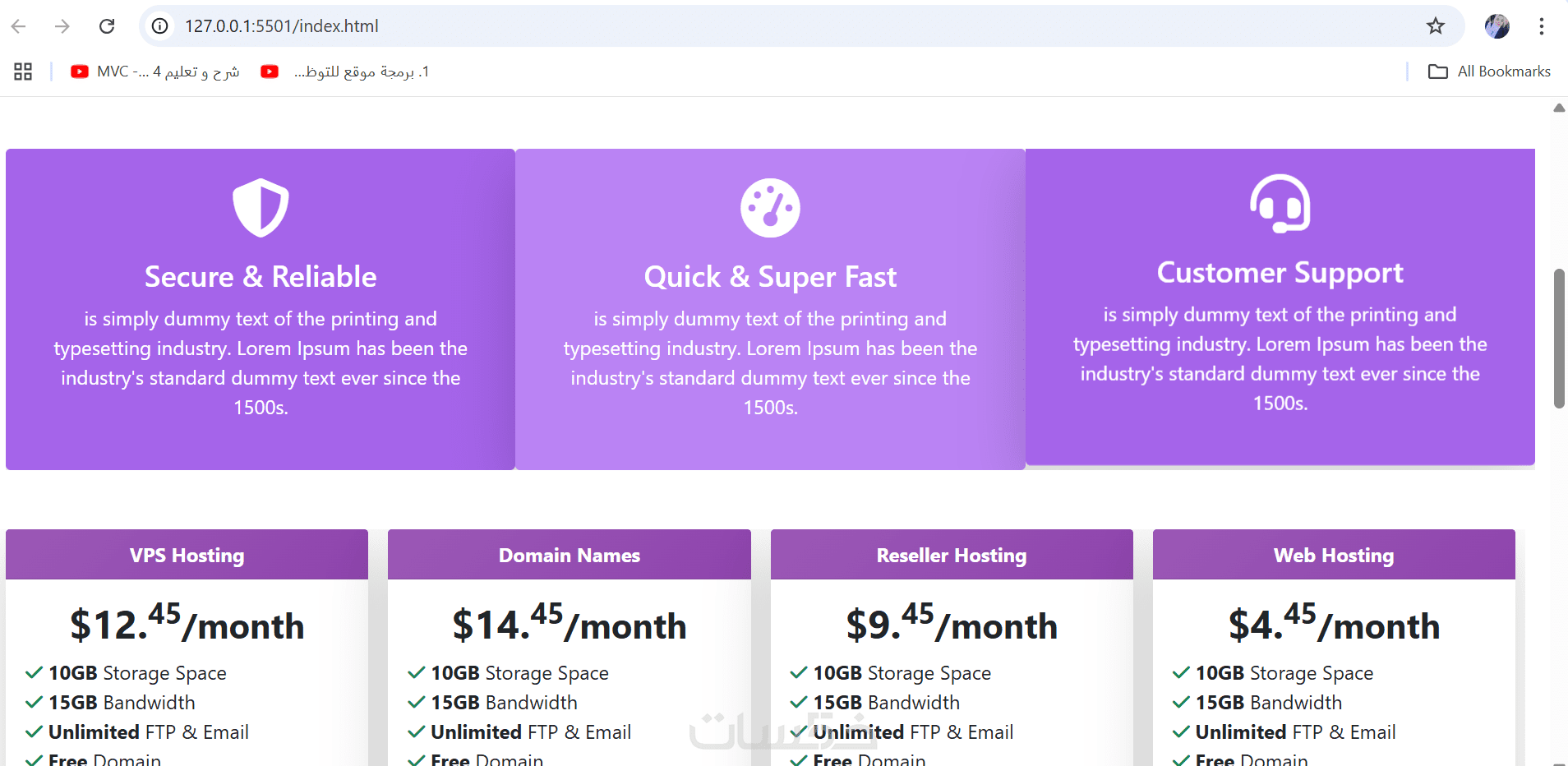Image resolution: width=1568 pixels, height=766 pixels.
Task: Select the Domain Names plan header
Action: pos(569,556)
